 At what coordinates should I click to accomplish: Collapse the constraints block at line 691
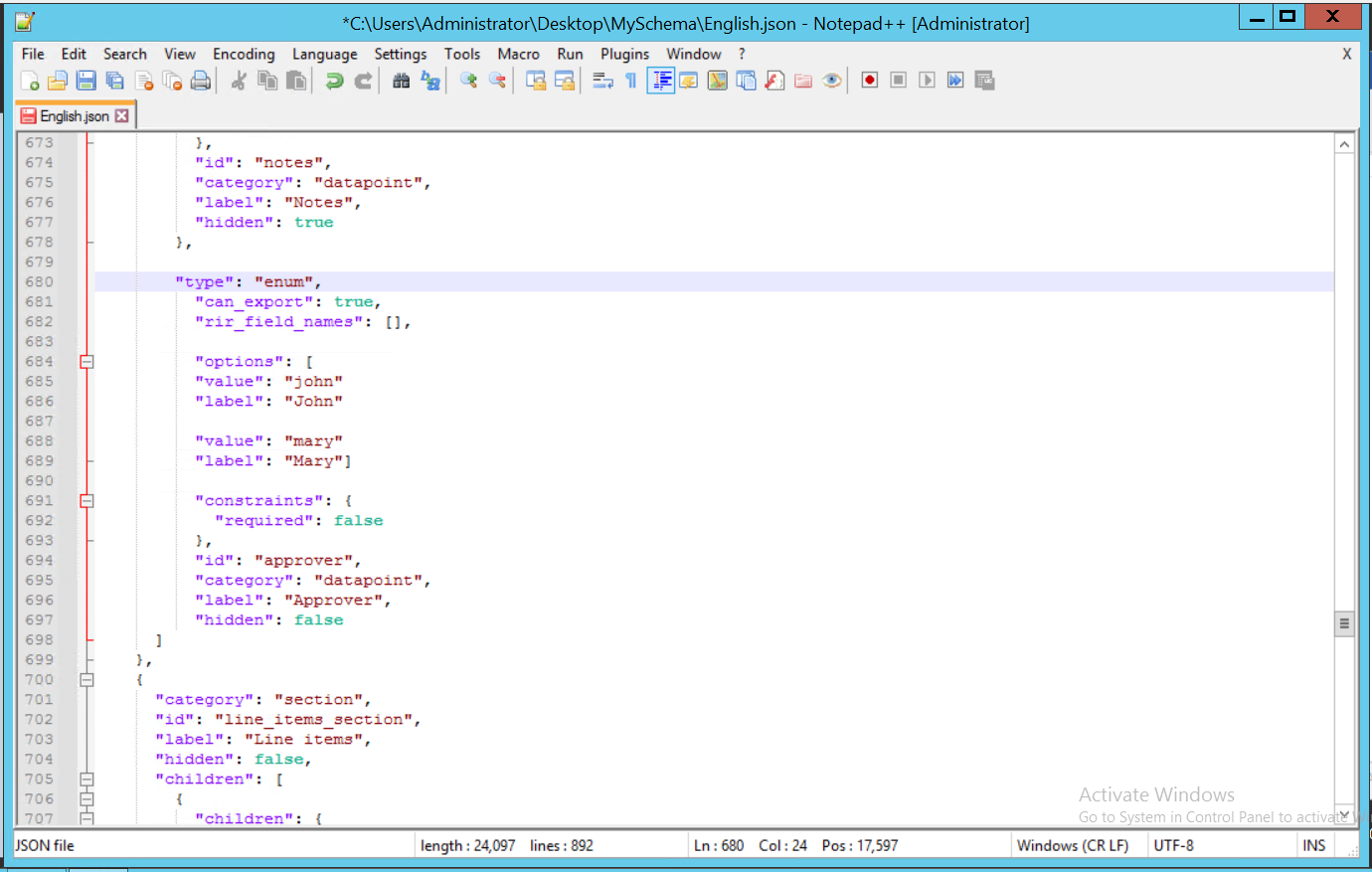pyautogui.click(x=86, y=500)
